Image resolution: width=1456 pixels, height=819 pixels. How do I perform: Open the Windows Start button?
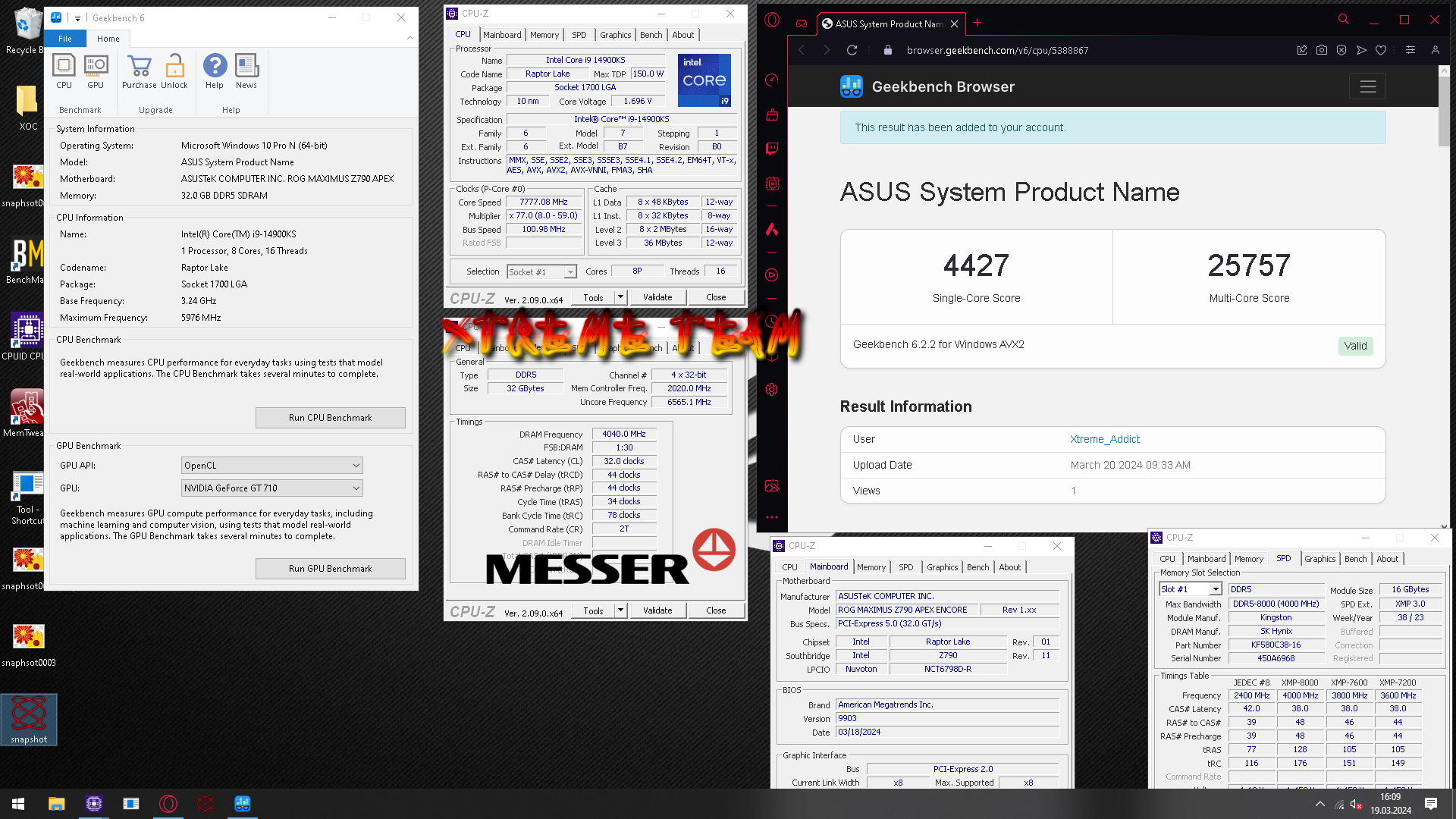click(x=18, y=804)
